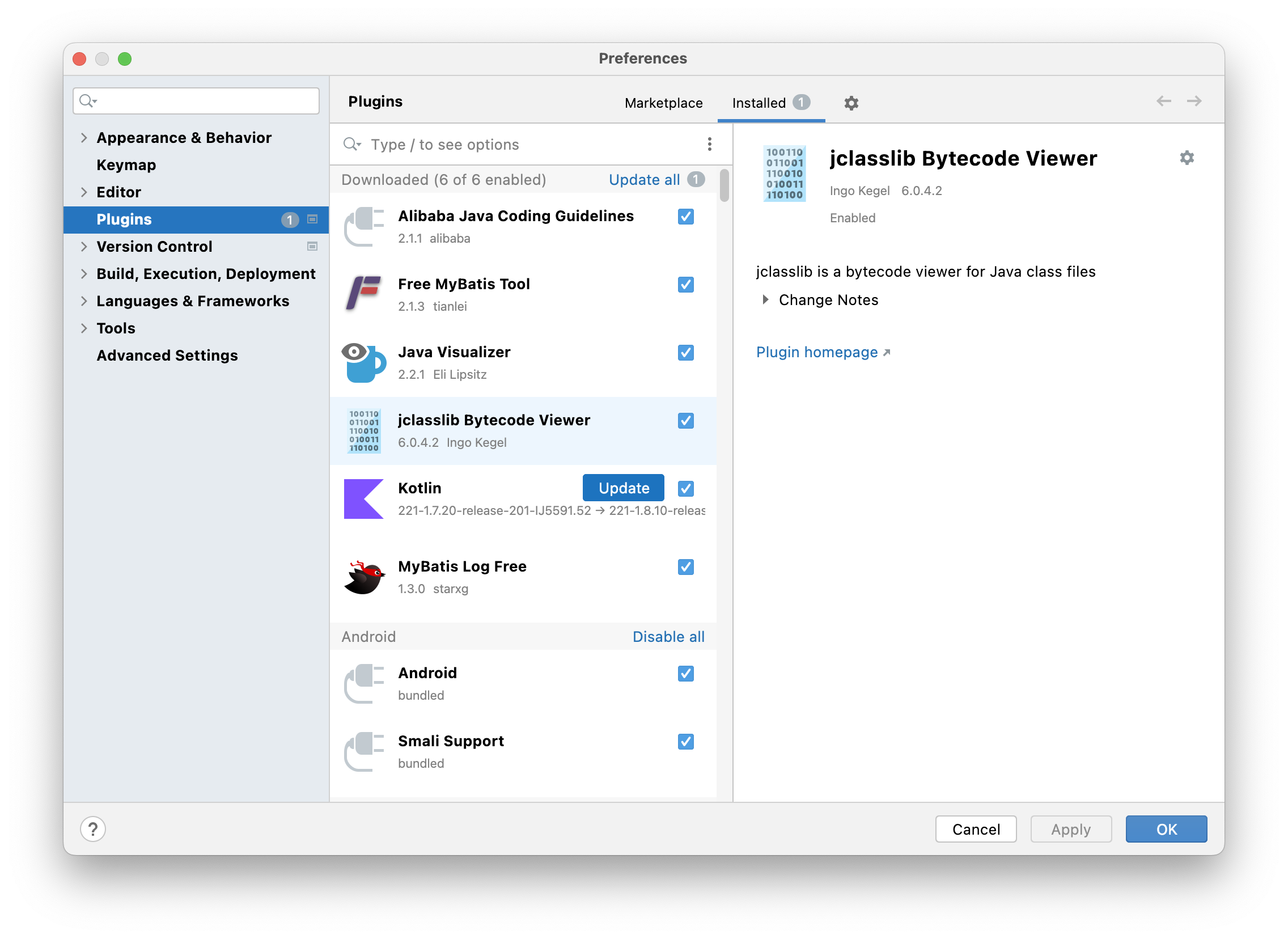The image size is (1288, 939).
Task: Click the project-level icon beside Plugins sidebar item
Action: point(312,219)
